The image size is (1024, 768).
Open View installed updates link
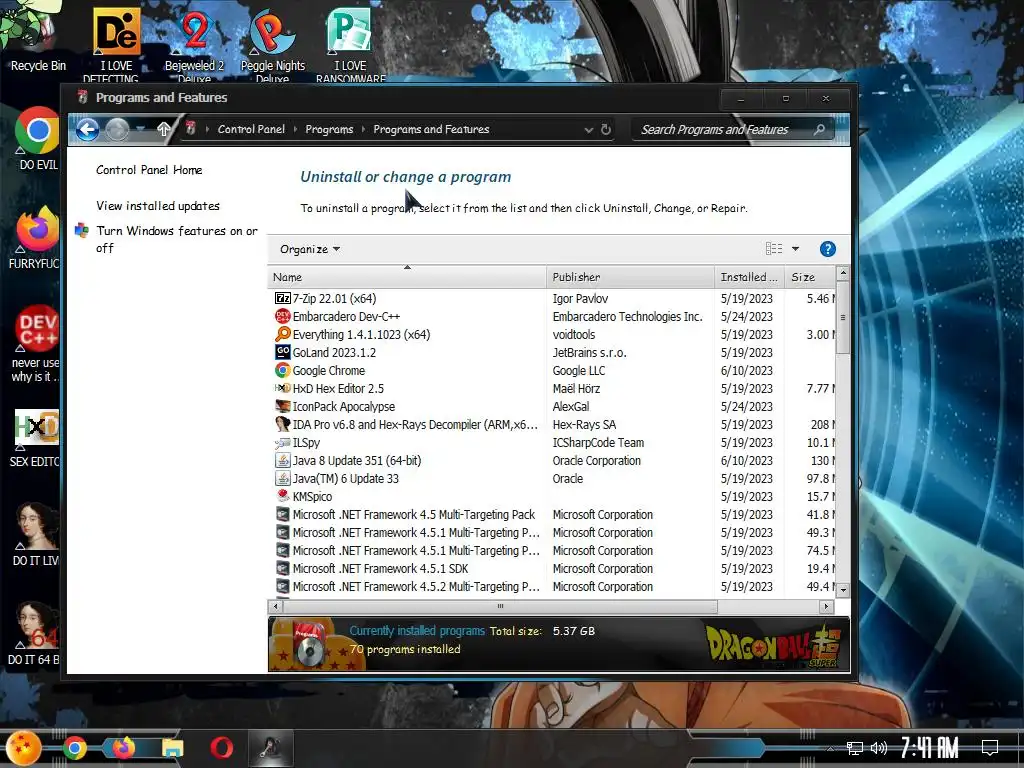pos(157,206)
